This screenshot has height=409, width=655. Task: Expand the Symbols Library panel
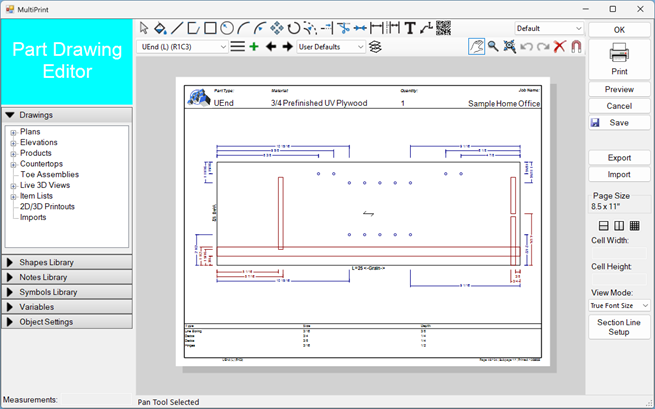(67, 292)
